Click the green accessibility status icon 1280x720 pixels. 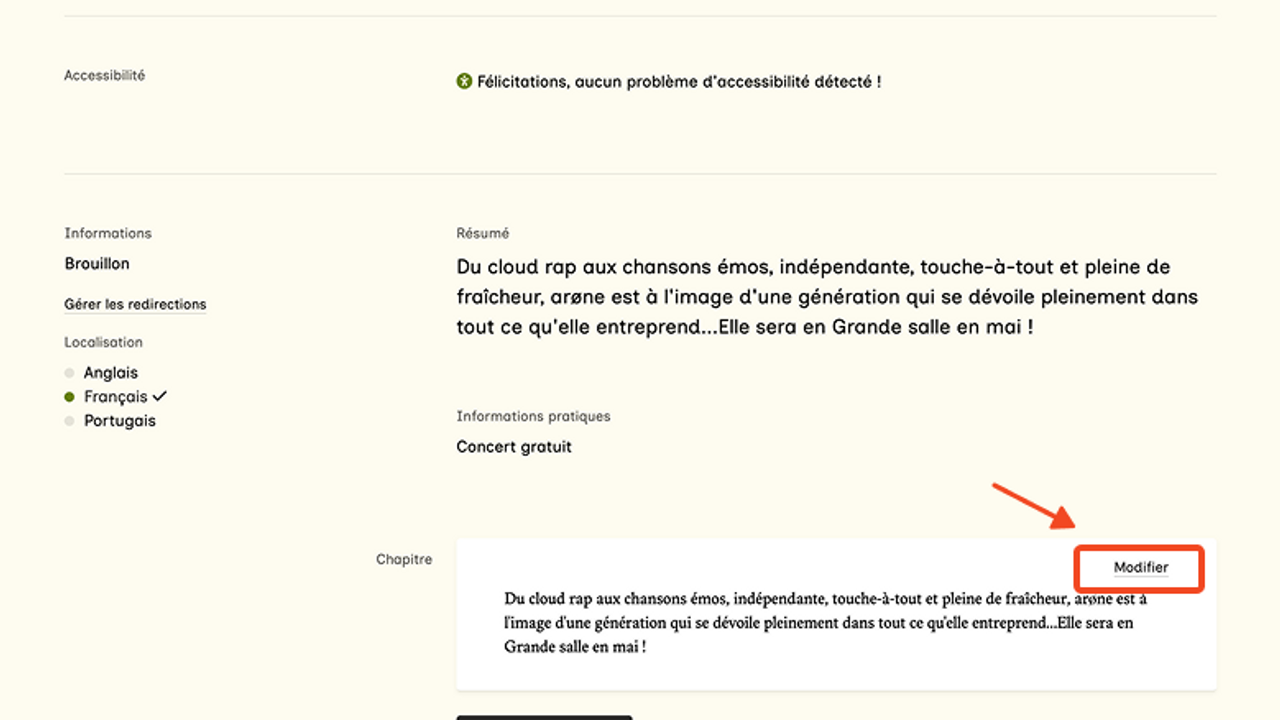464,82
